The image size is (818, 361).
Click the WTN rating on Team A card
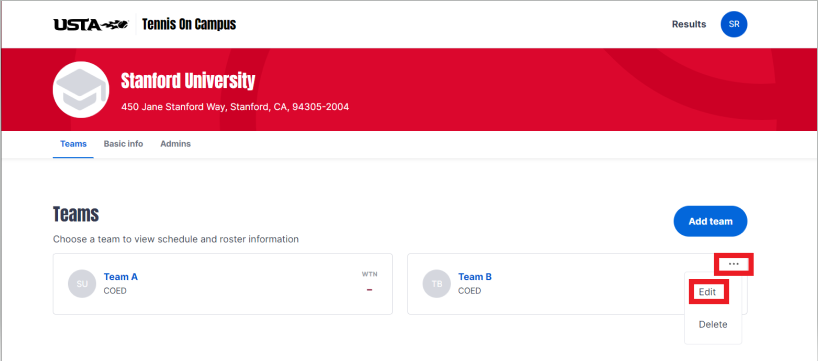coord(369,283)
